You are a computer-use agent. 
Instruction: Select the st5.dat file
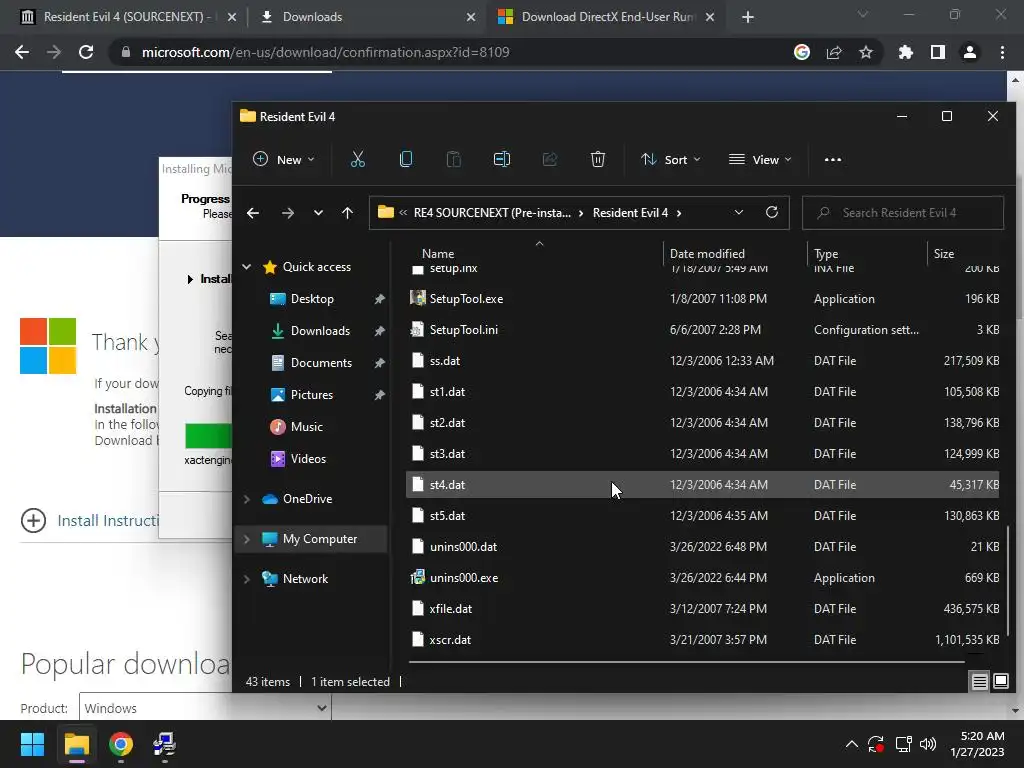pyautogui.click(x=703, y=516)
